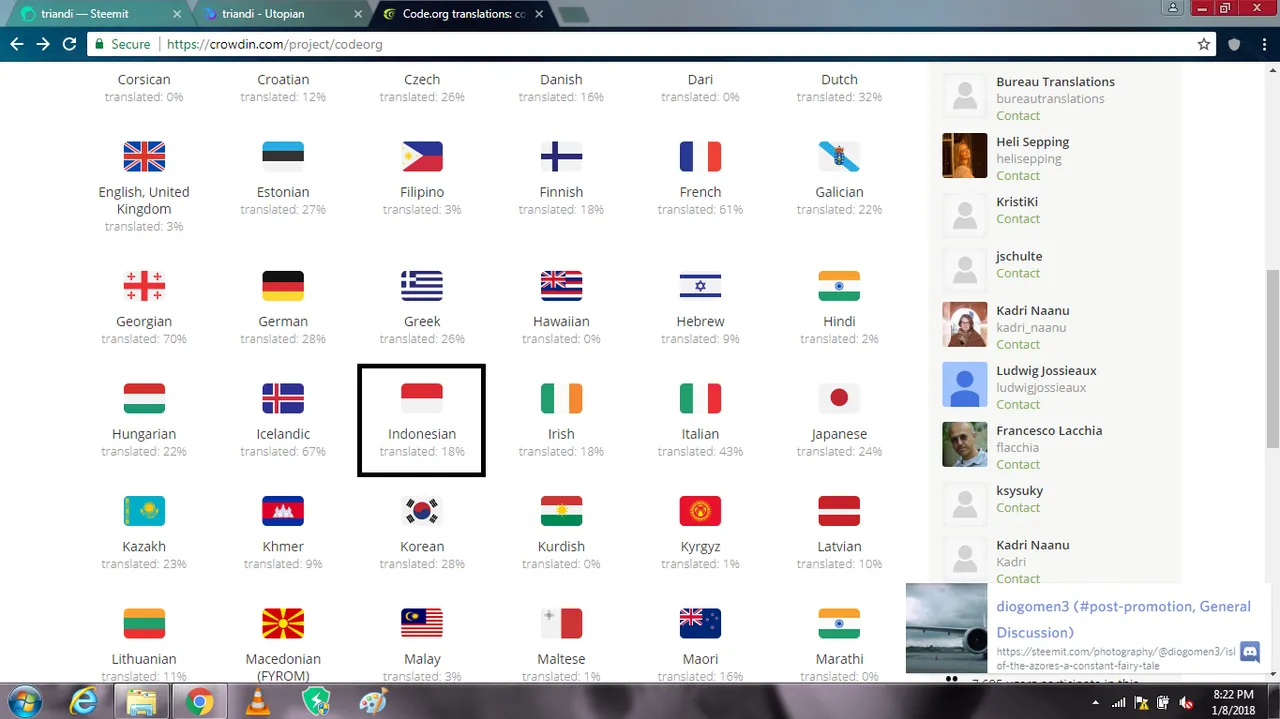Choose the Malay flag icon

point(422,623)
